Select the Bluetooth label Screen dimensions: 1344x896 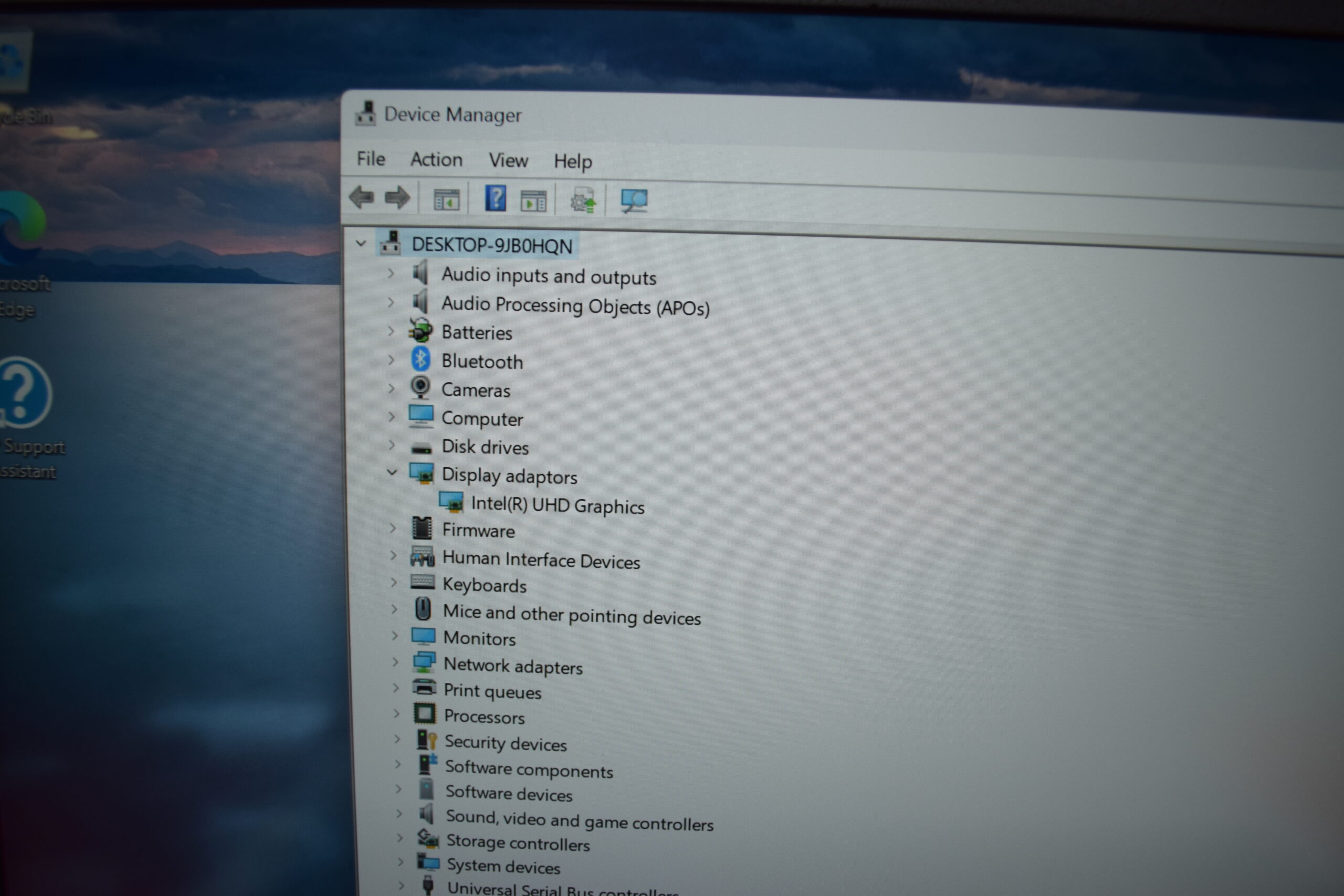[482, 362]
